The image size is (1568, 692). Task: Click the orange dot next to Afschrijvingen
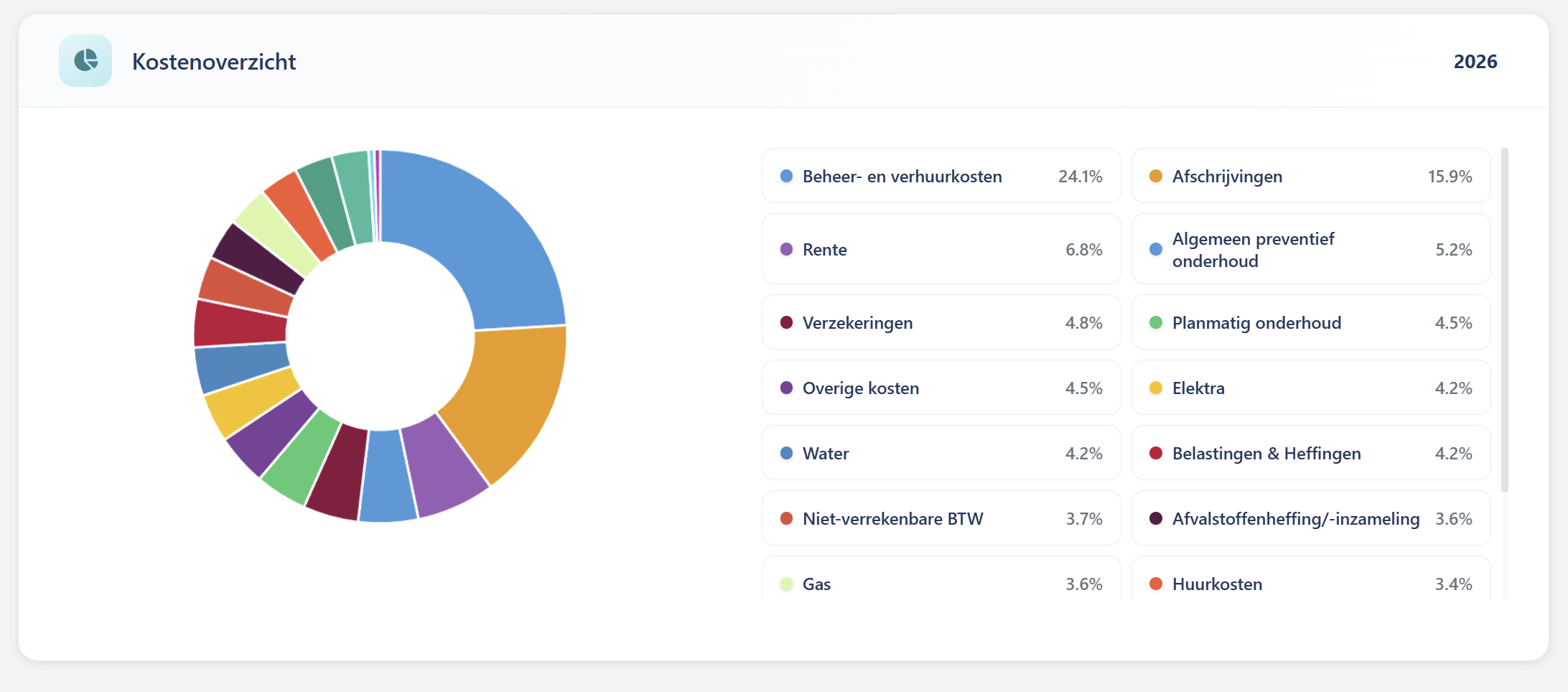coord(1156,175)
